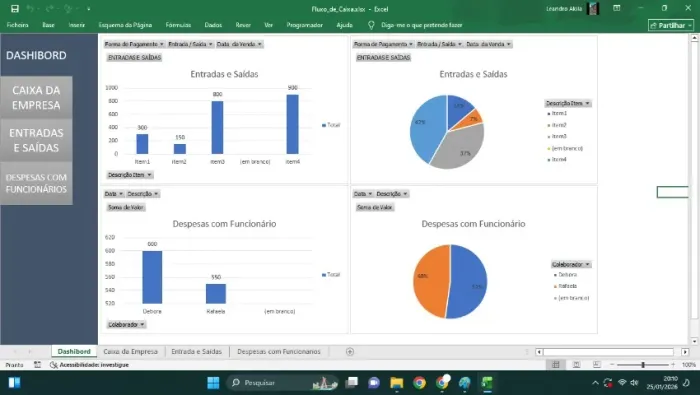Image resolution: width=700 pixels, height=395 pixels.
Task: Click the Save icon in the title bar
Action: [15, 9]
